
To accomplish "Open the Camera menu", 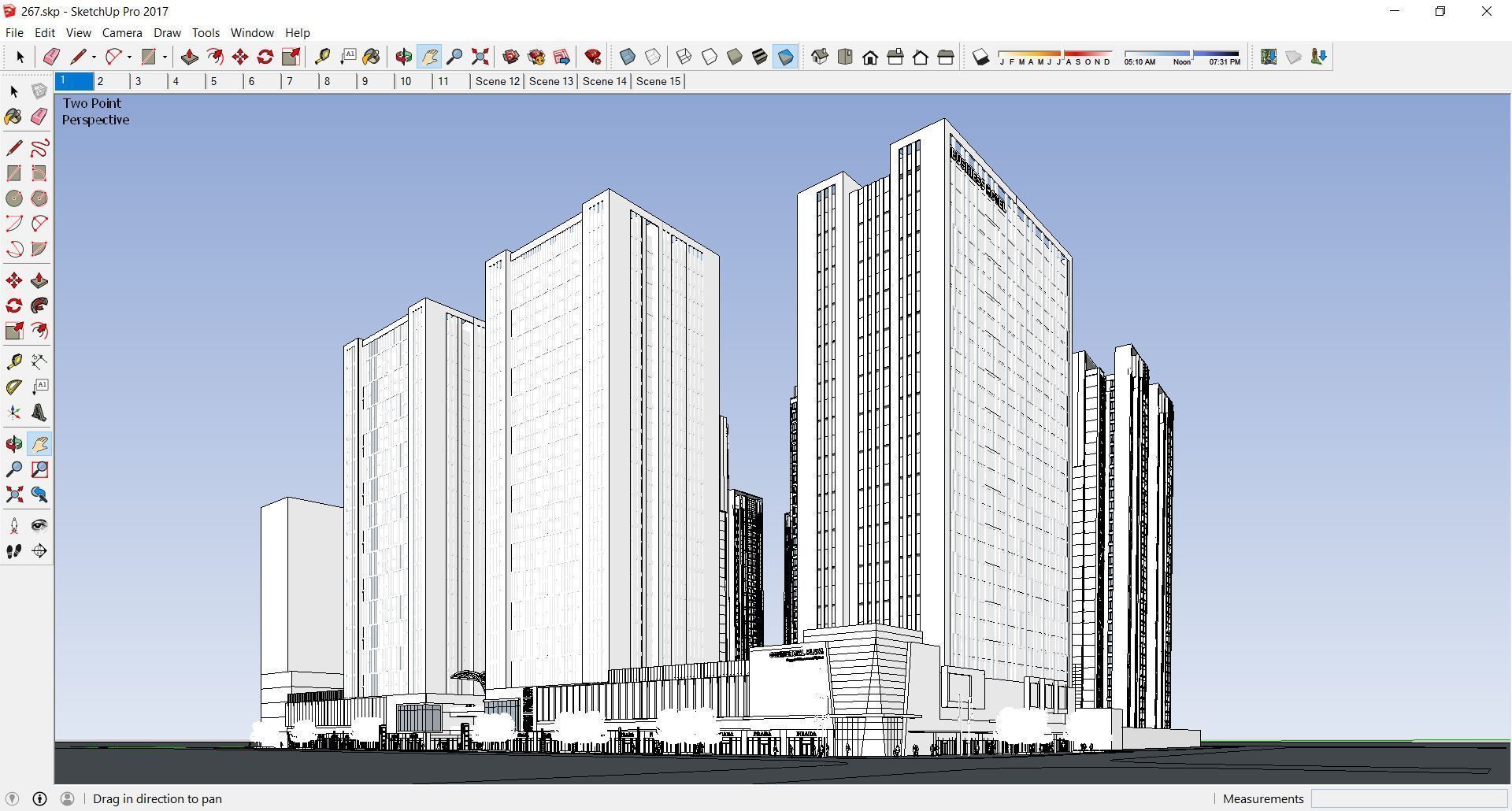I will pyautogui.click(x=122, y=33).
